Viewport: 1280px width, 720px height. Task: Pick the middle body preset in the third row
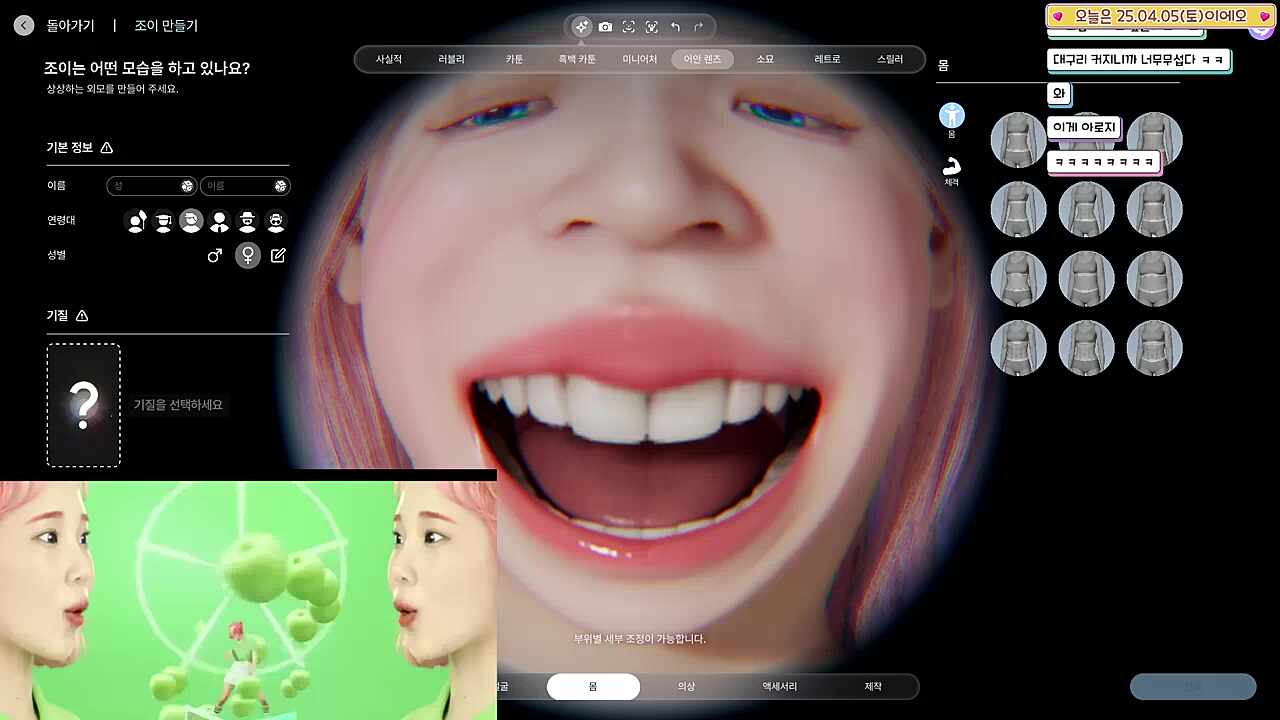pos(1086,278)
